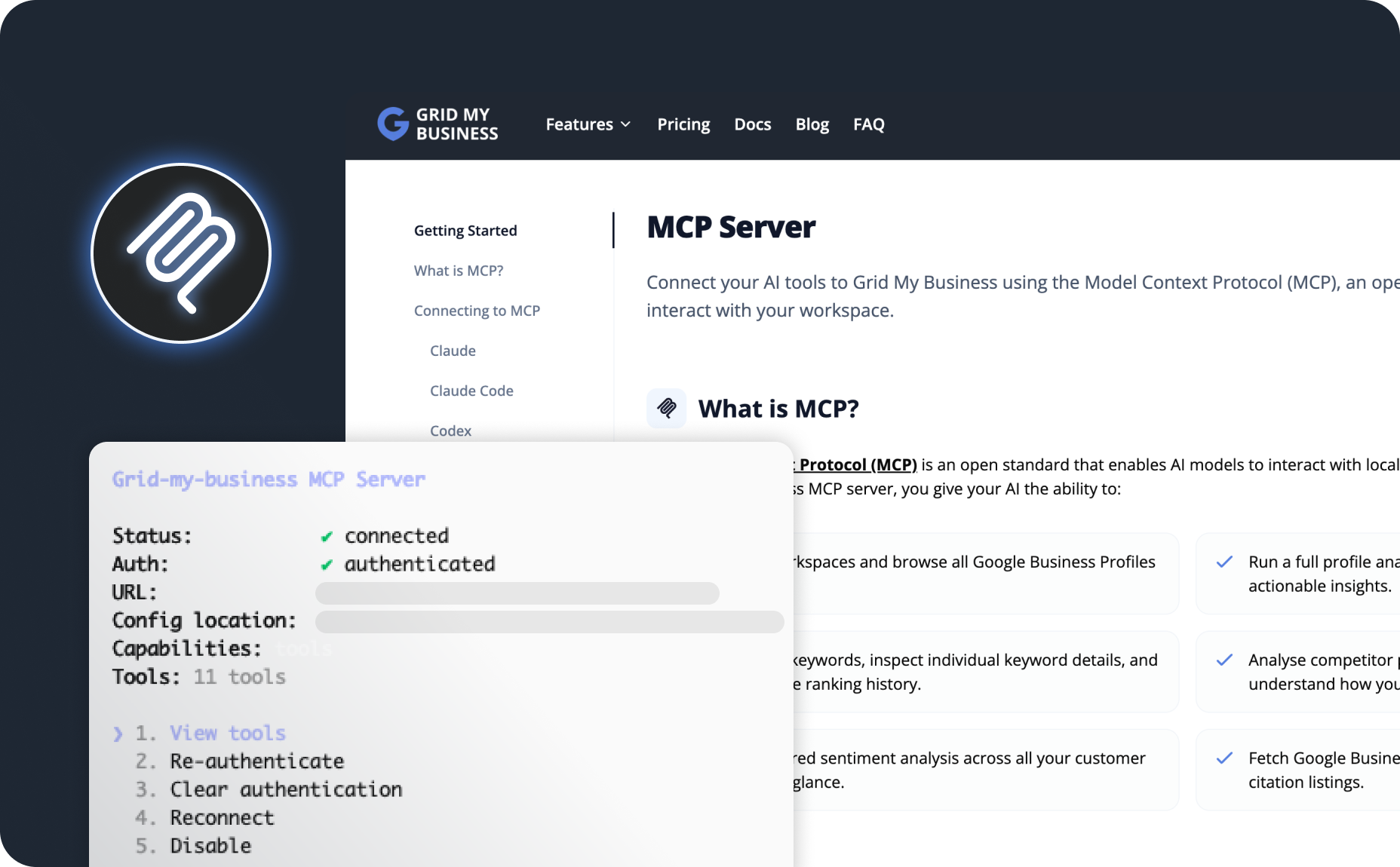This screenshot has width=1400, height=867.
Task: Select Claude in sidebar
Action: coord(453,351)
